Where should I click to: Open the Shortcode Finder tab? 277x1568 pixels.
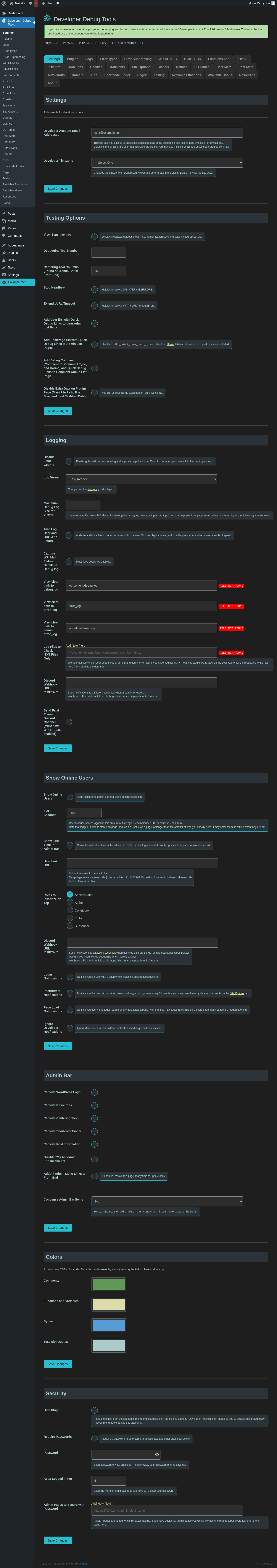(x=117, y=75)
